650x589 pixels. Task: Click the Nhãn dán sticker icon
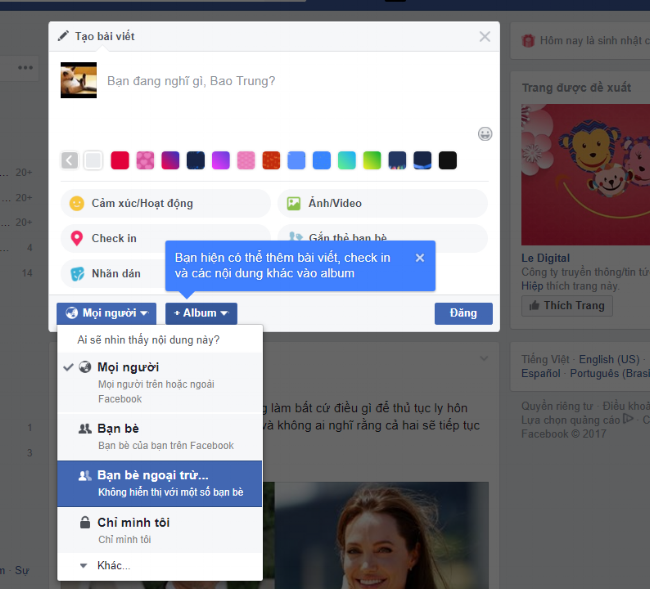[77, 274]
